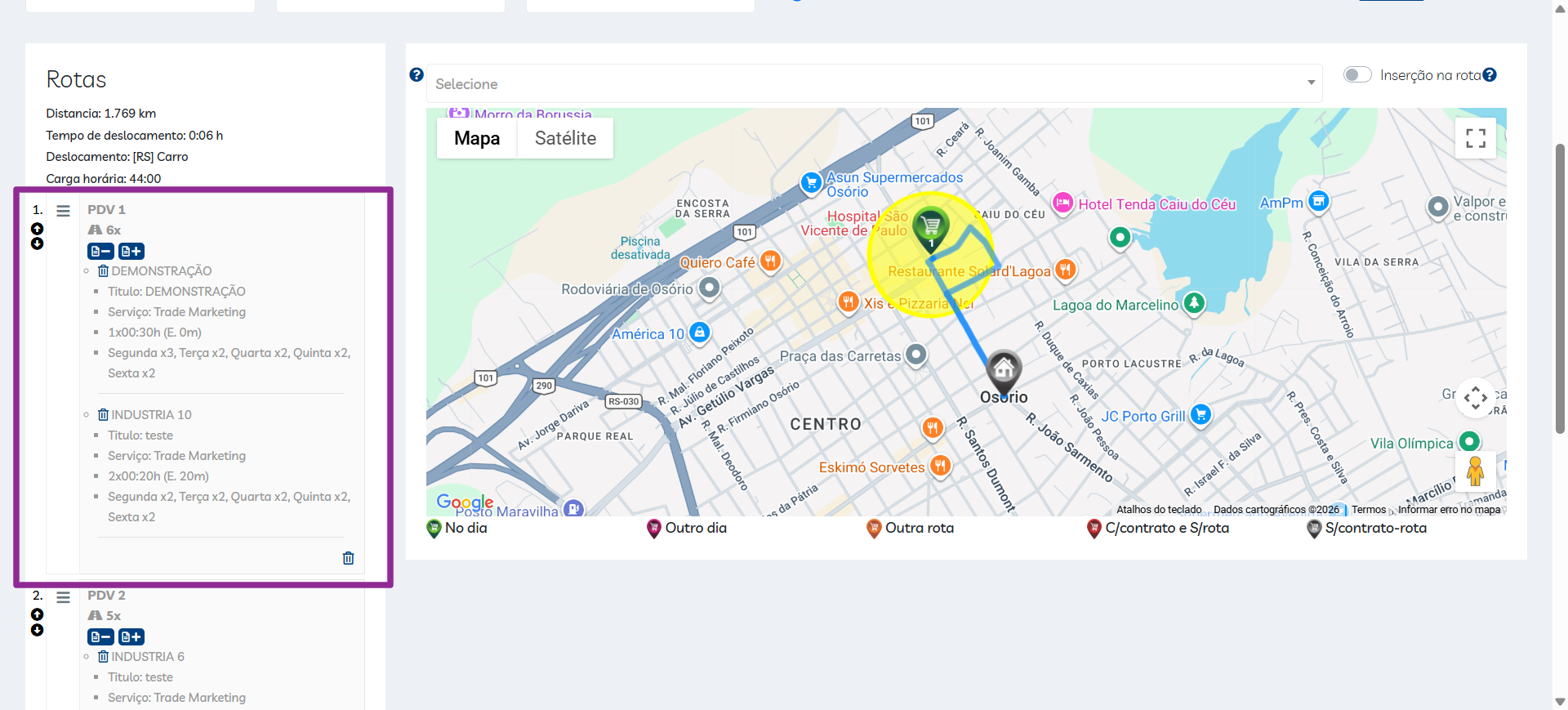1568x710 pixels.
Task: Move PDV 1 up with arrow icon
Action: (37, 229)
